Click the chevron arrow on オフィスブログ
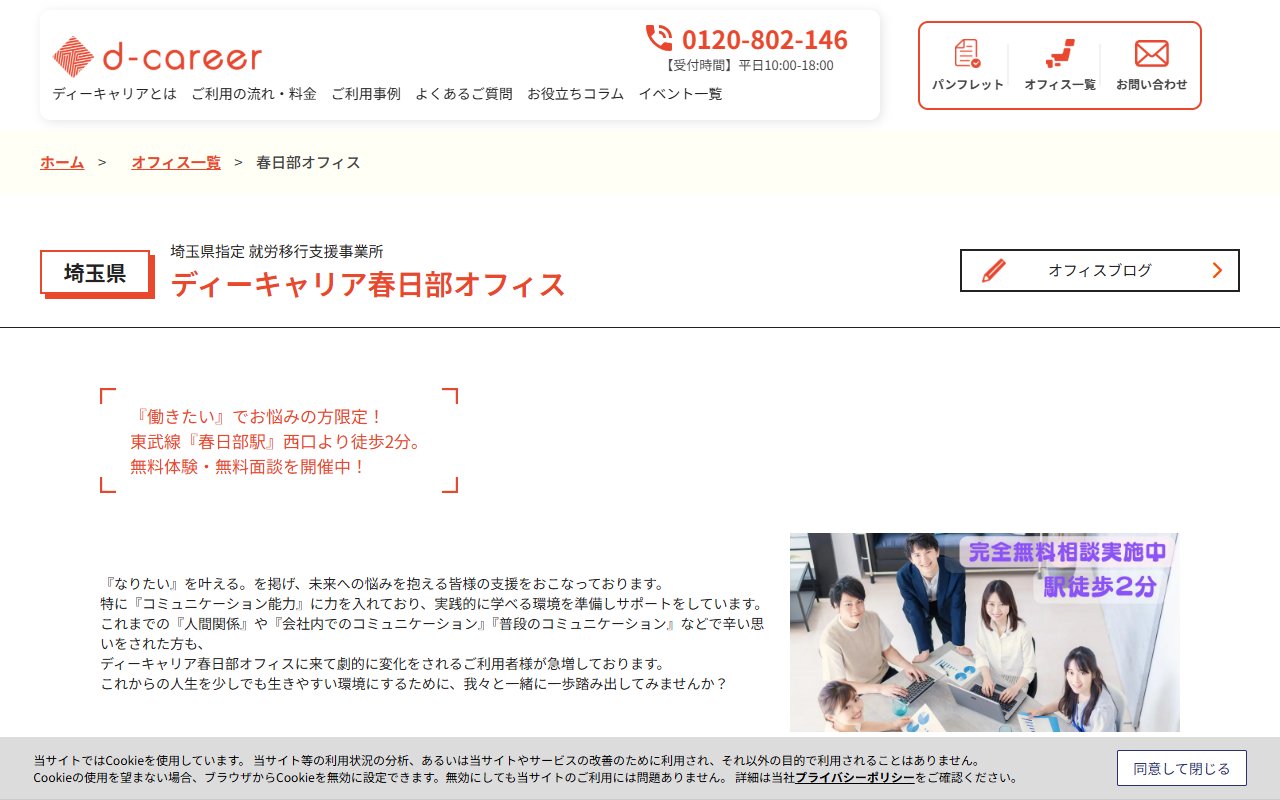The height and width of the screenshot is (800, 1280). (x=1217, y=270)
